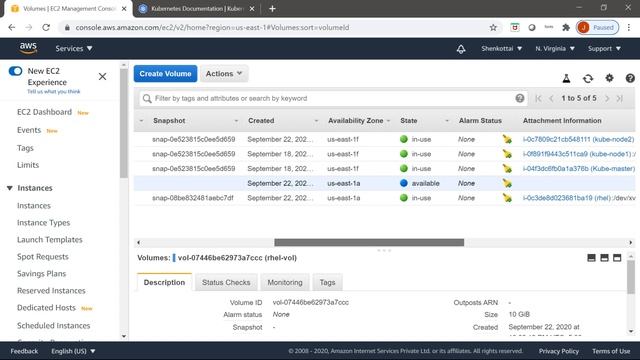Open Chrome's three-dot menu

coord(629,27)
